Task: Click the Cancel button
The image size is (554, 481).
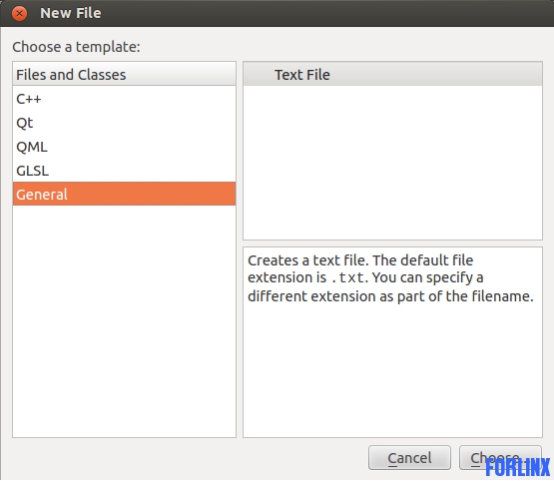Action: 409,458
